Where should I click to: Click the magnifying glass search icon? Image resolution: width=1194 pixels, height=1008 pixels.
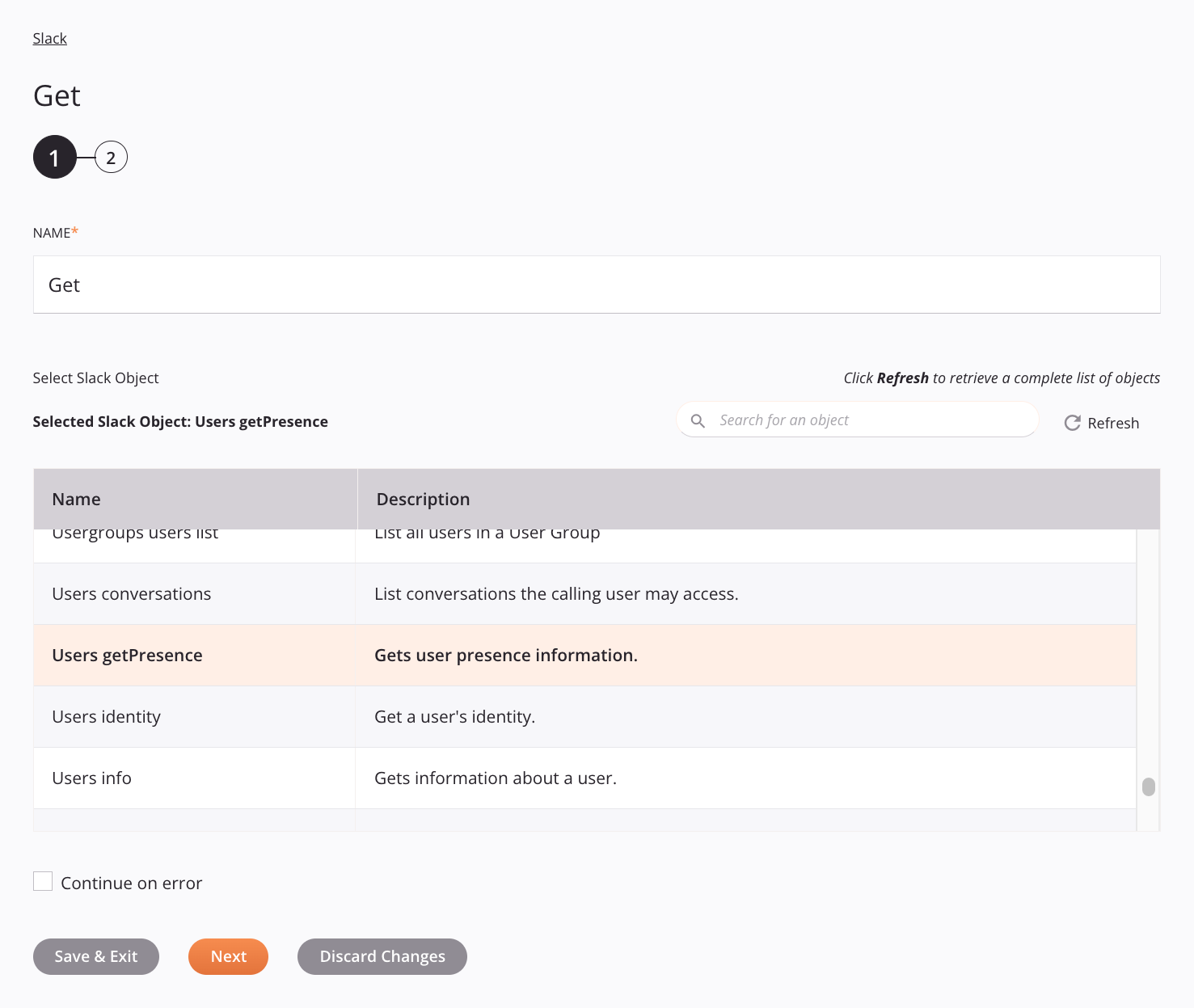point(698,421)
